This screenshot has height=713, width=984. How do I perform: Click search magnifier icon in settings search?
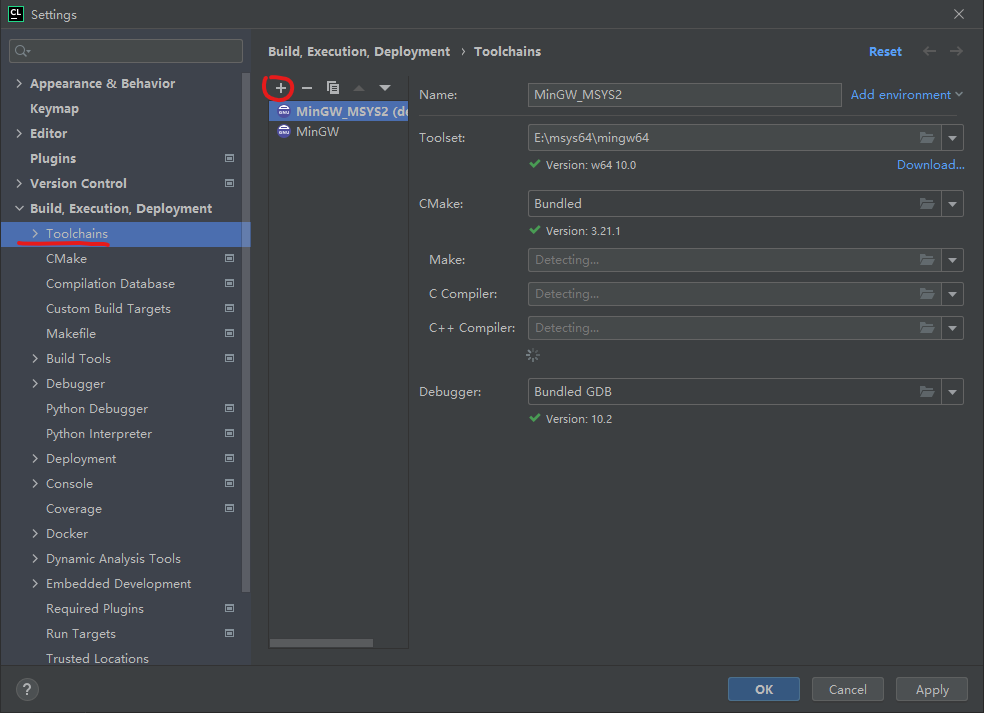coord(23,51)
